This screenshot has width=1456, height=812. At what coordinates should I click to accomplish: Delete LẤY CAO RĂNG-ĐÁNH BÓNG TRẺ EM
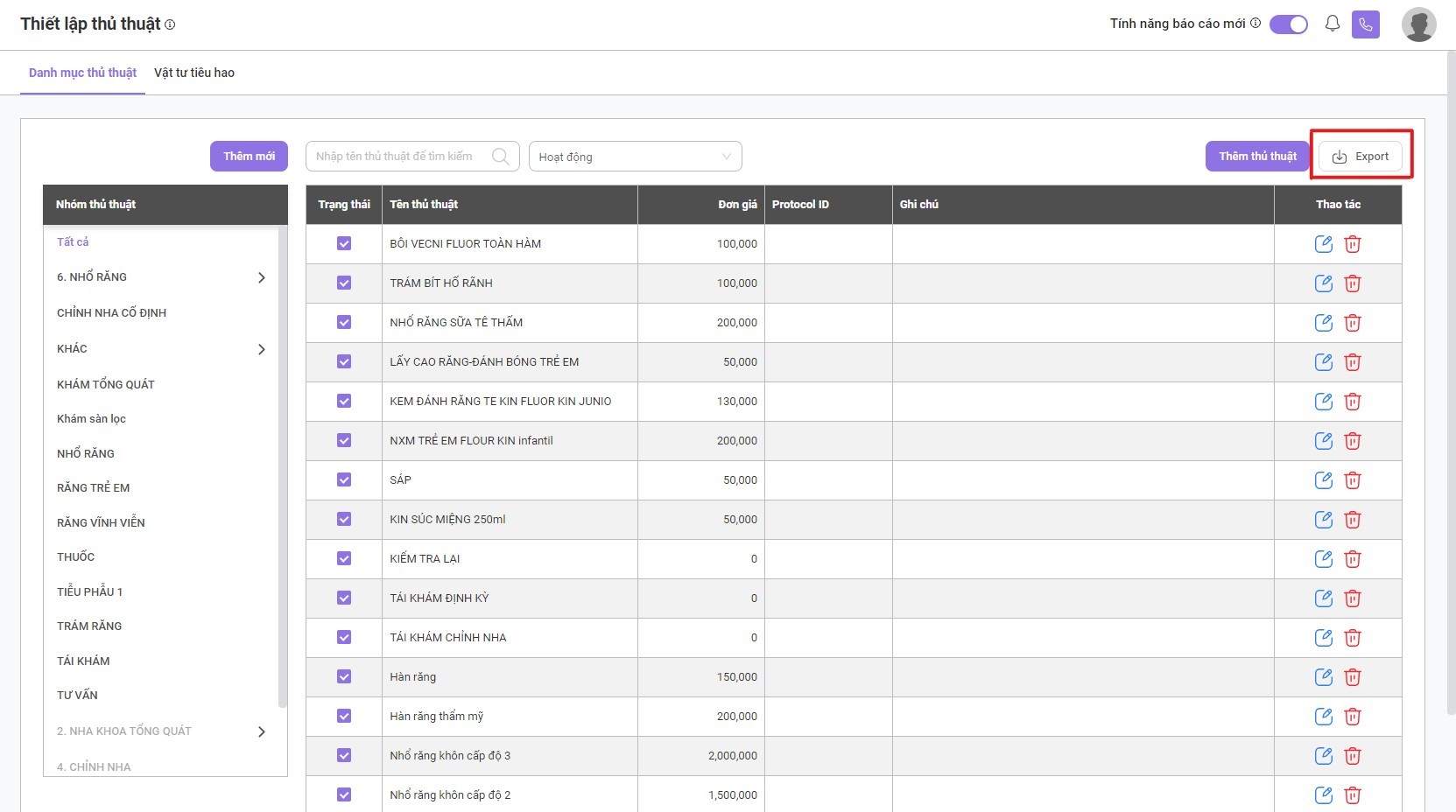(x=1353, y=362)
